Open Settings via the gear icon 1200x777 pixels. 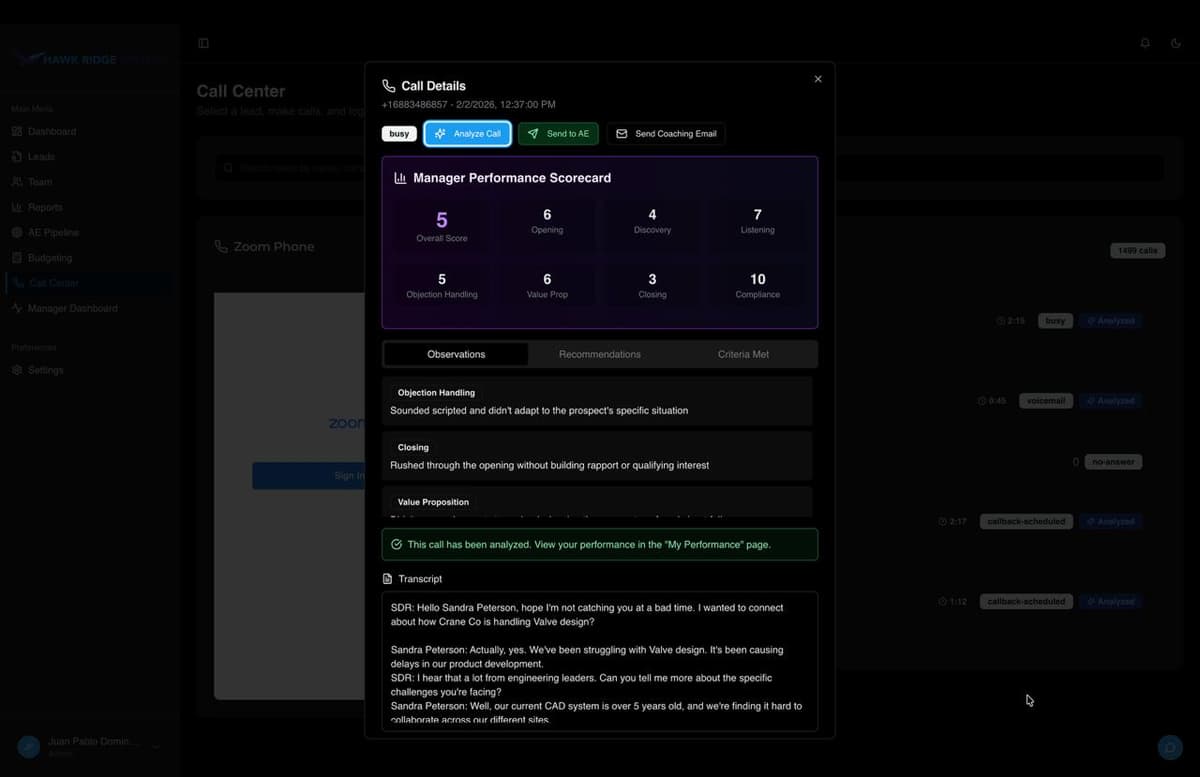[17, 369]
